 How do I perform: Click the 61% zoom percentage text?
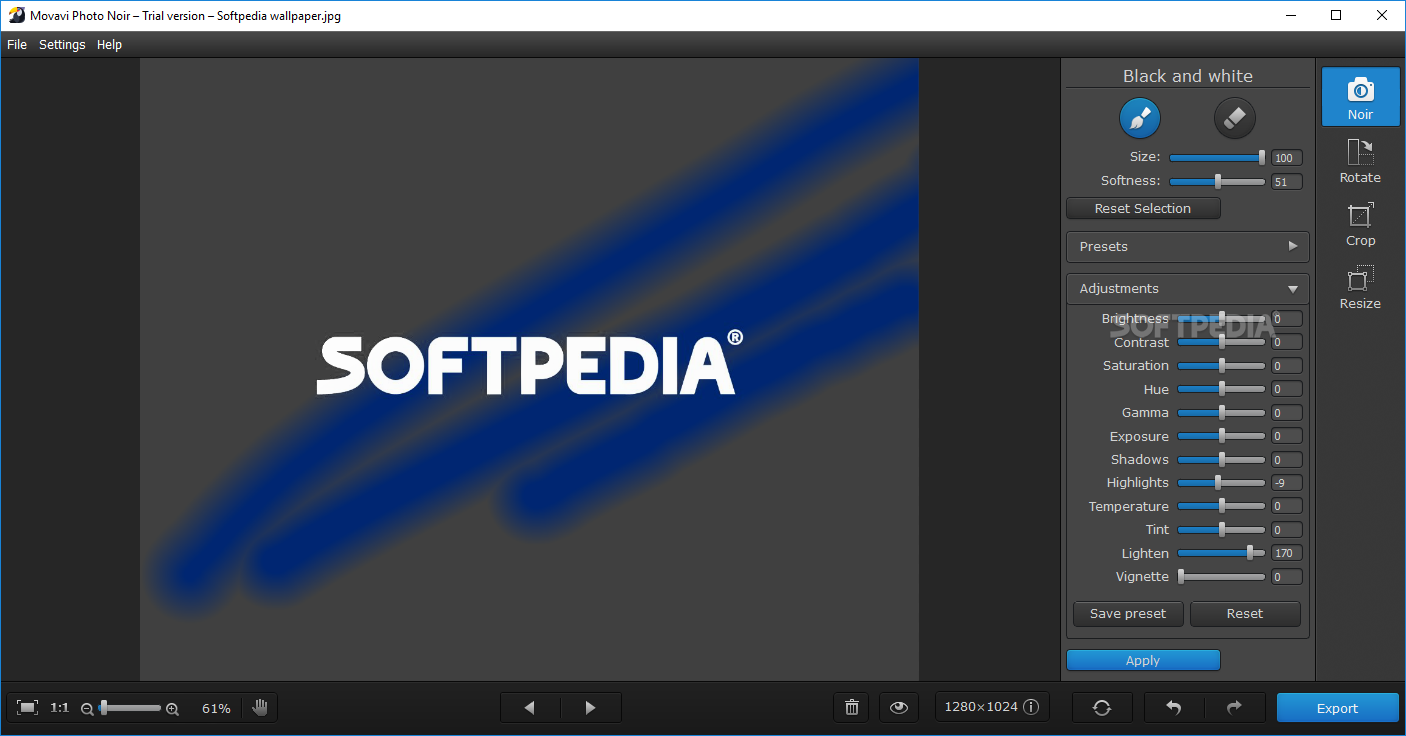coord(216,708)
